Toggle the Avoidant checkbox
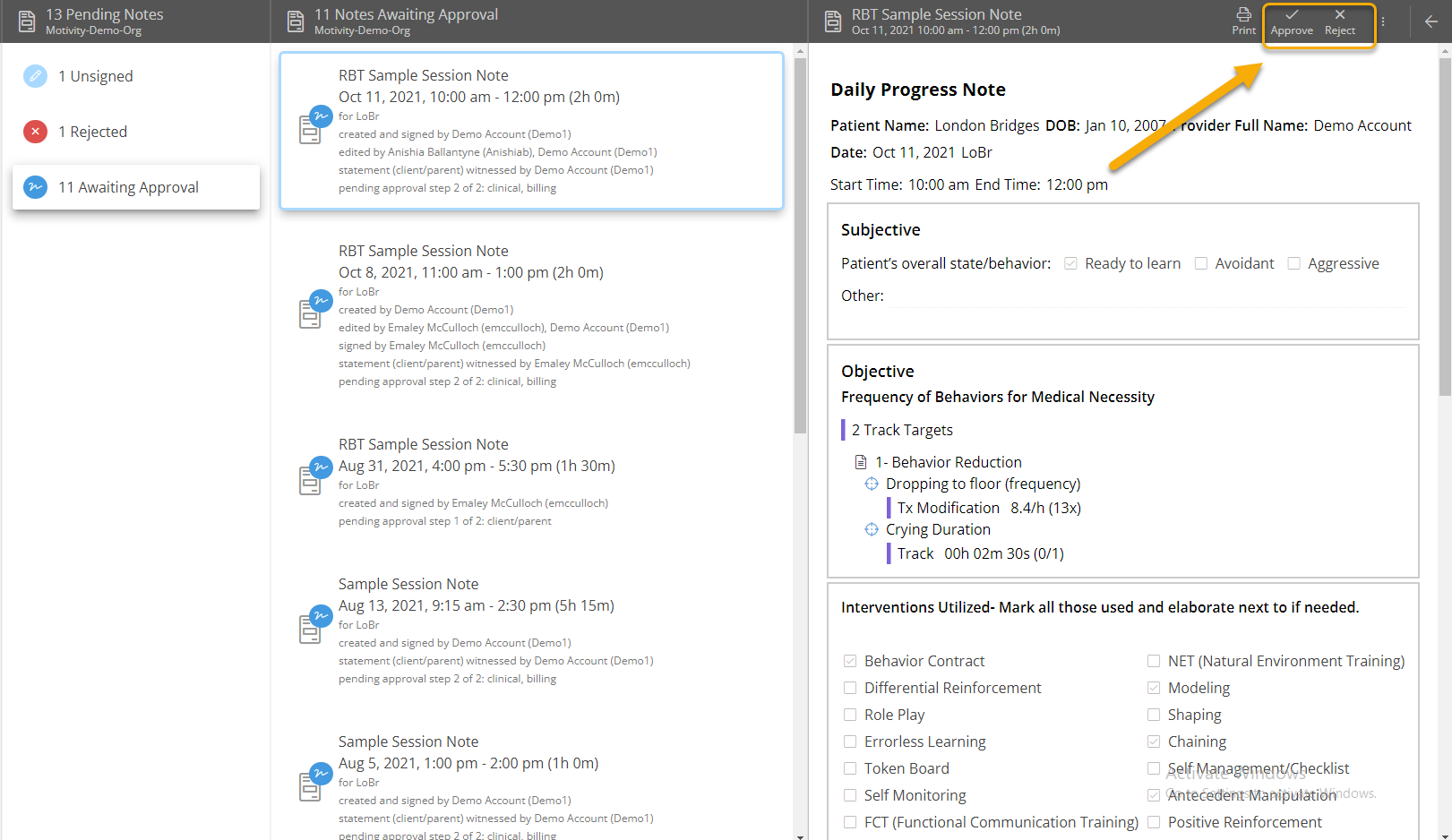 (1201, 263)
